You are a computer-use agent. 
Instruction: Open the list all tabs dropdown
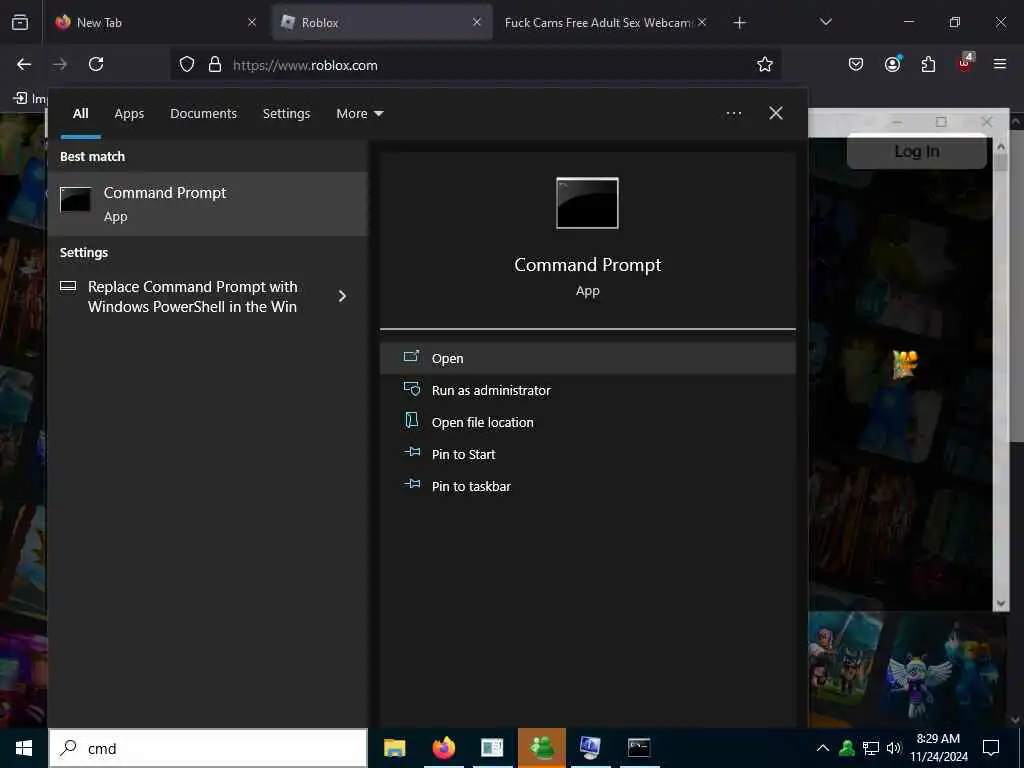click(825, 22)
